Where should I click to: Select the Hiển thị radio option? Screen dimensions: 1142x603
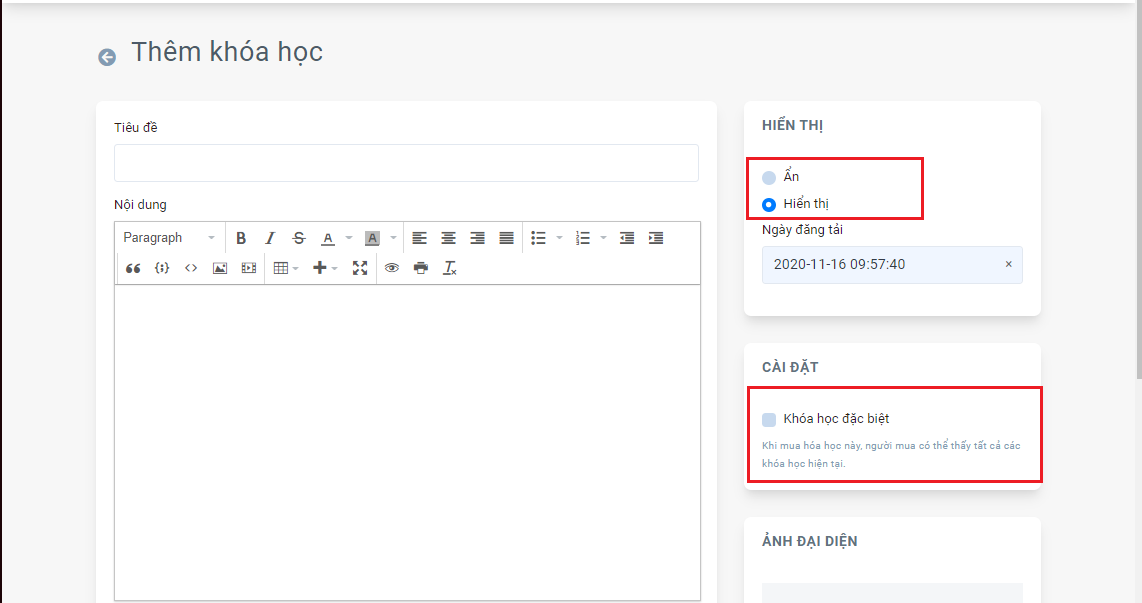coord(768,205)
